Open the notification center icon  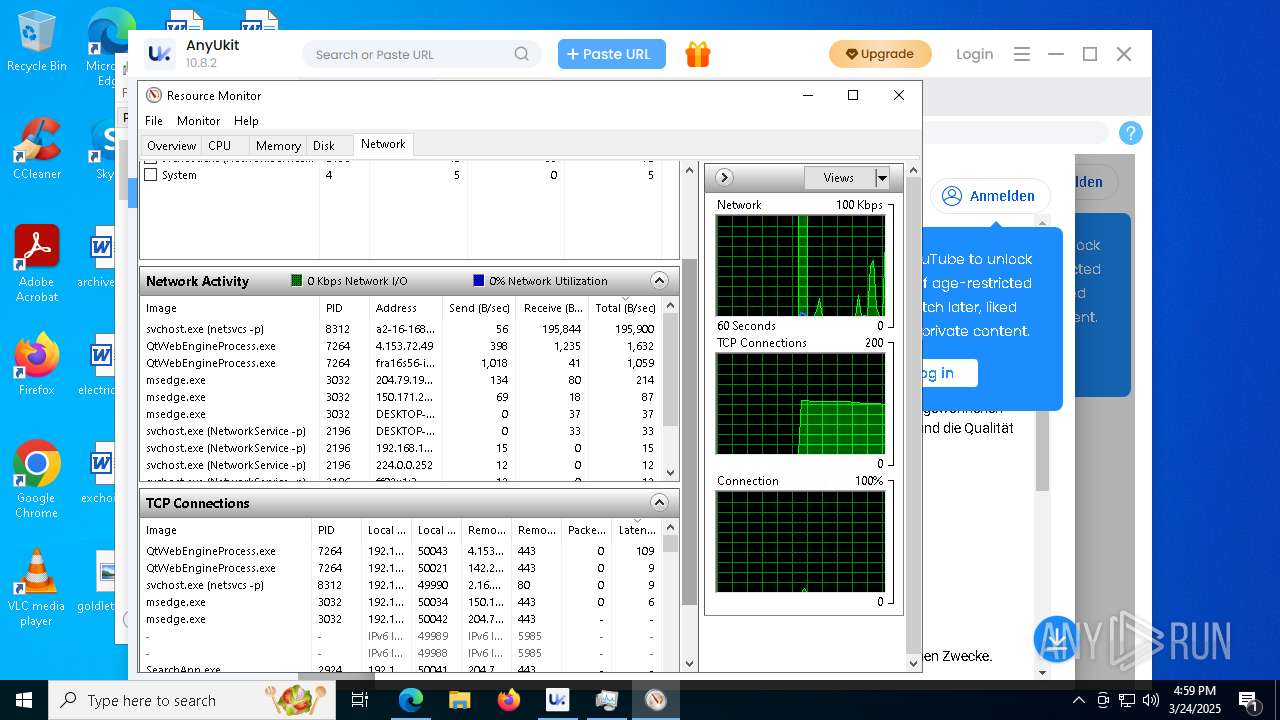(1249, 700)
